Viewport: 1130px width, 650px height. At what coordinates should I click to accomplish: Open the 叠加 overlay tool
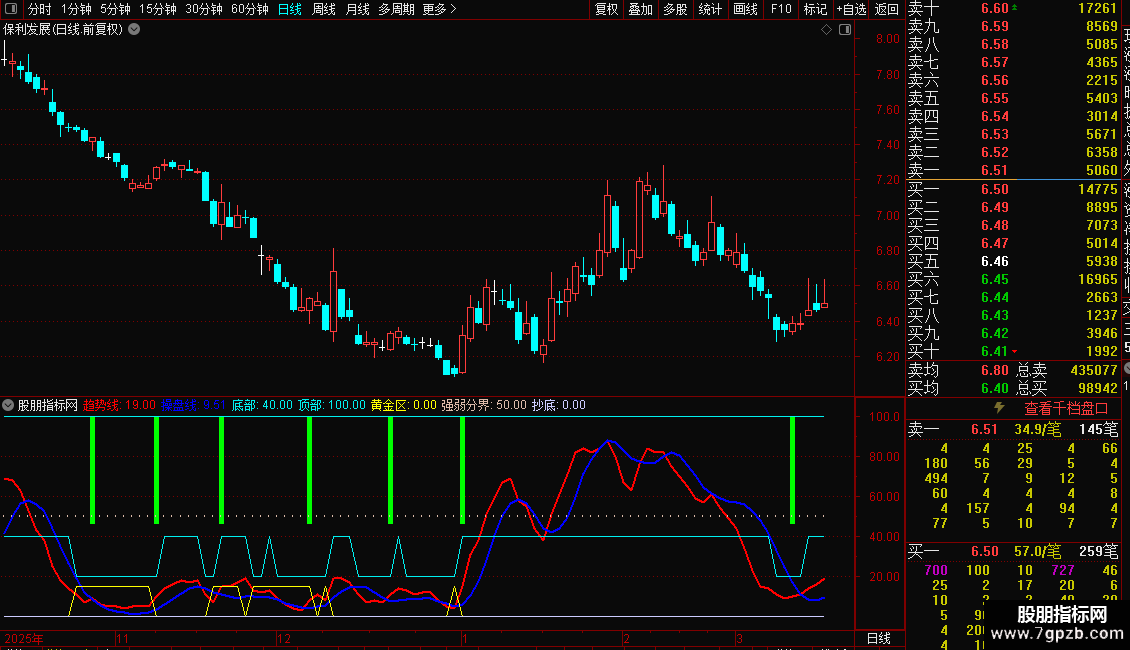640,9
